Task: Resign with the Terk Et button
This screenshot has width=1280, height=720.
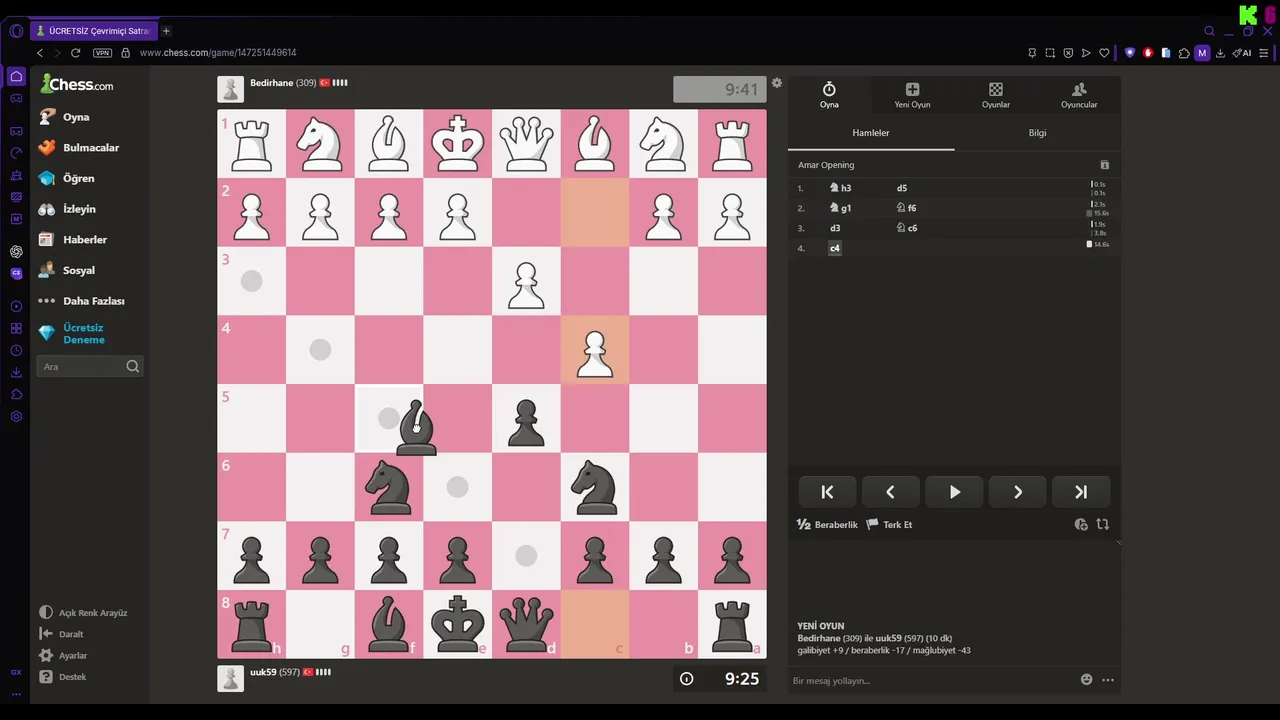Action: click(x=889, y=525)
